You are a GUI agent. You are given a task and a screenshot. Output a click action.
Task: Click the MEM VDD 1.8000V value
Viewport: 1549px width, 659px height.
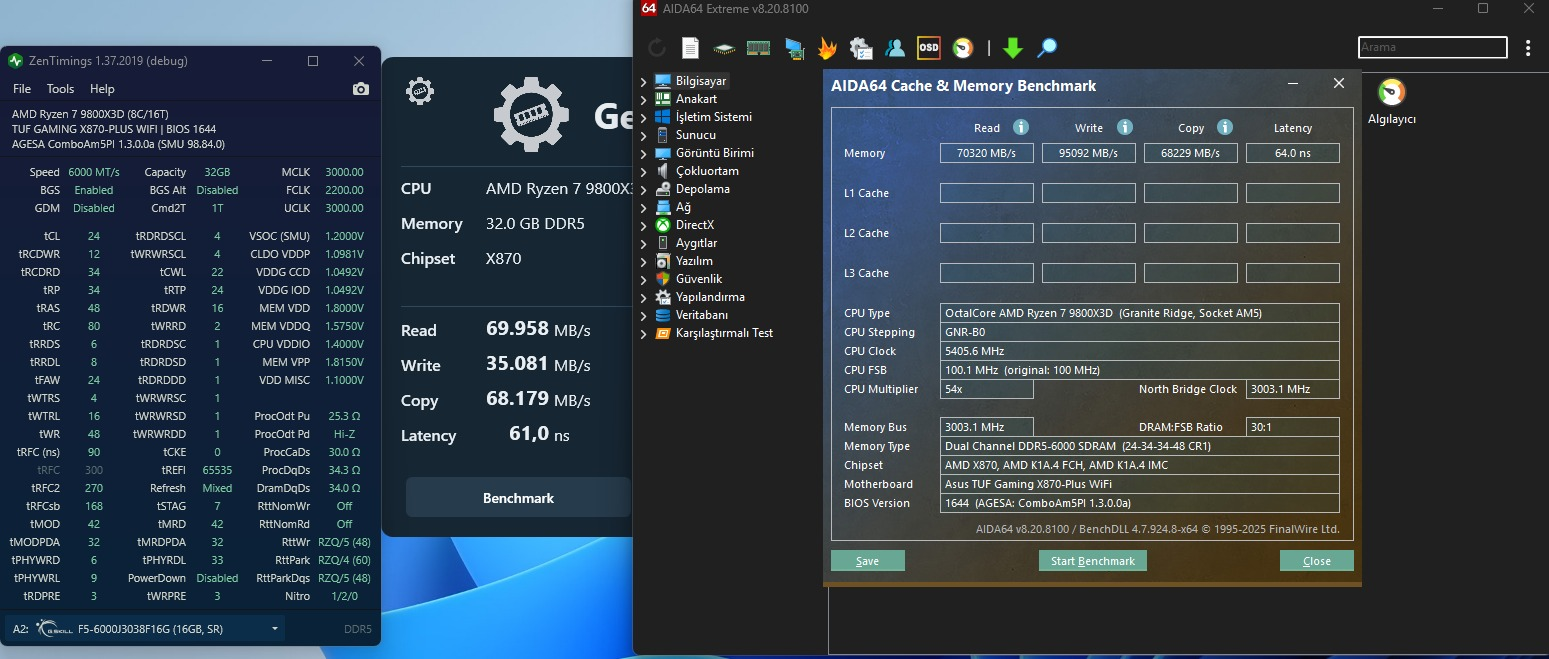pyautogui.click(x=344, y=308)
